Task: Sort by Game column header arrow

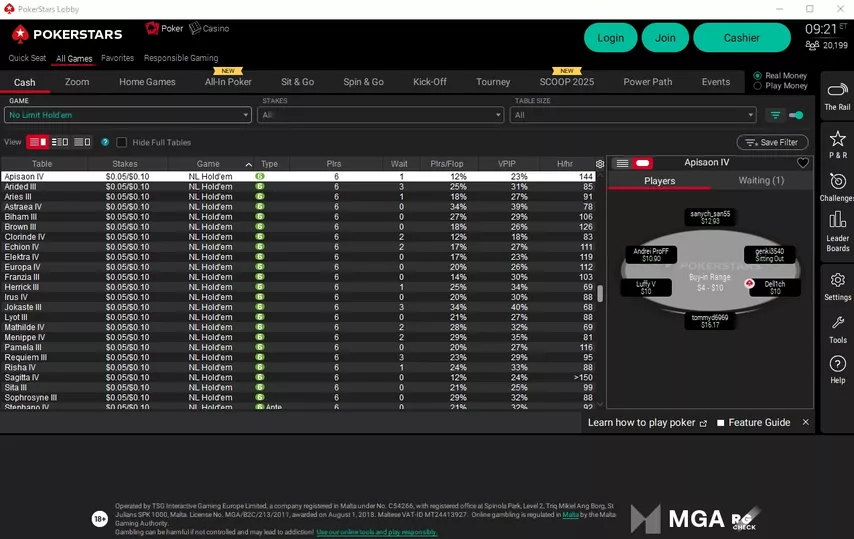Action: 248,164
